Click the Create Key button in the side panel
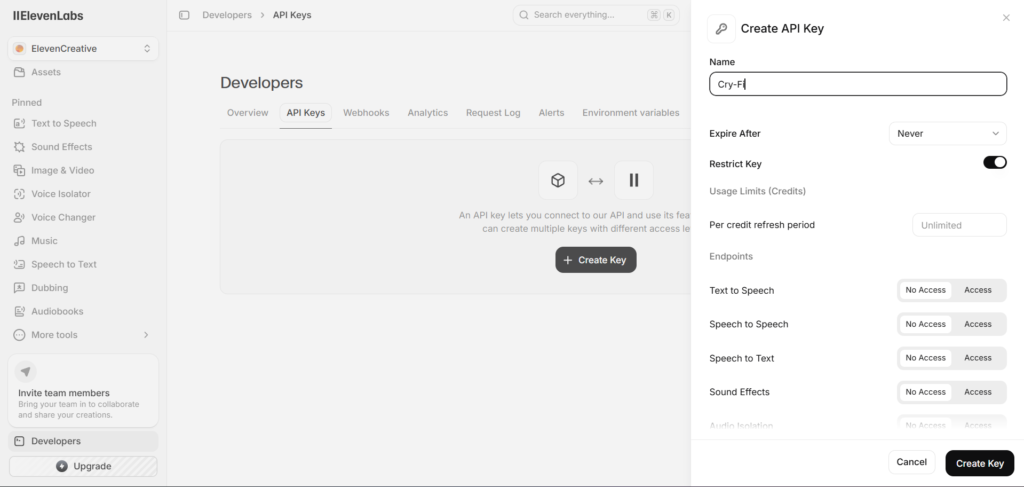1024x487 pixels. point(980,463)
